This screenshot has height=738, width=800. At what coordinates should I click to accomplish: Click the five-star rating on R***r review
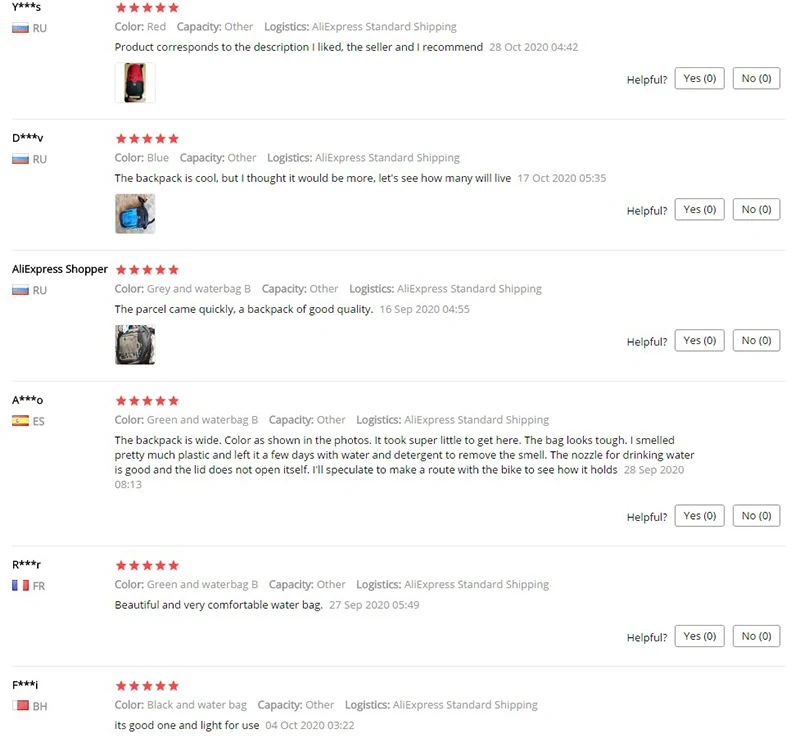click(147, 565)
